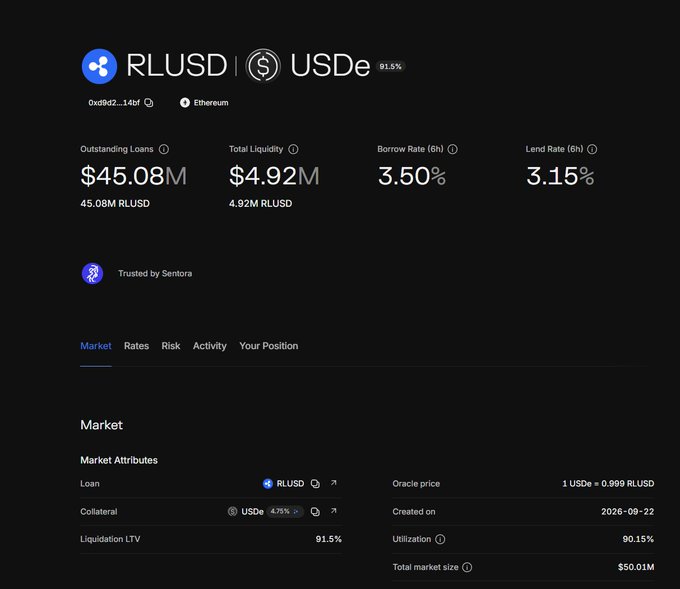Open the Your Position tab
This screenshot has width=680, height=589.
(268, 346)
